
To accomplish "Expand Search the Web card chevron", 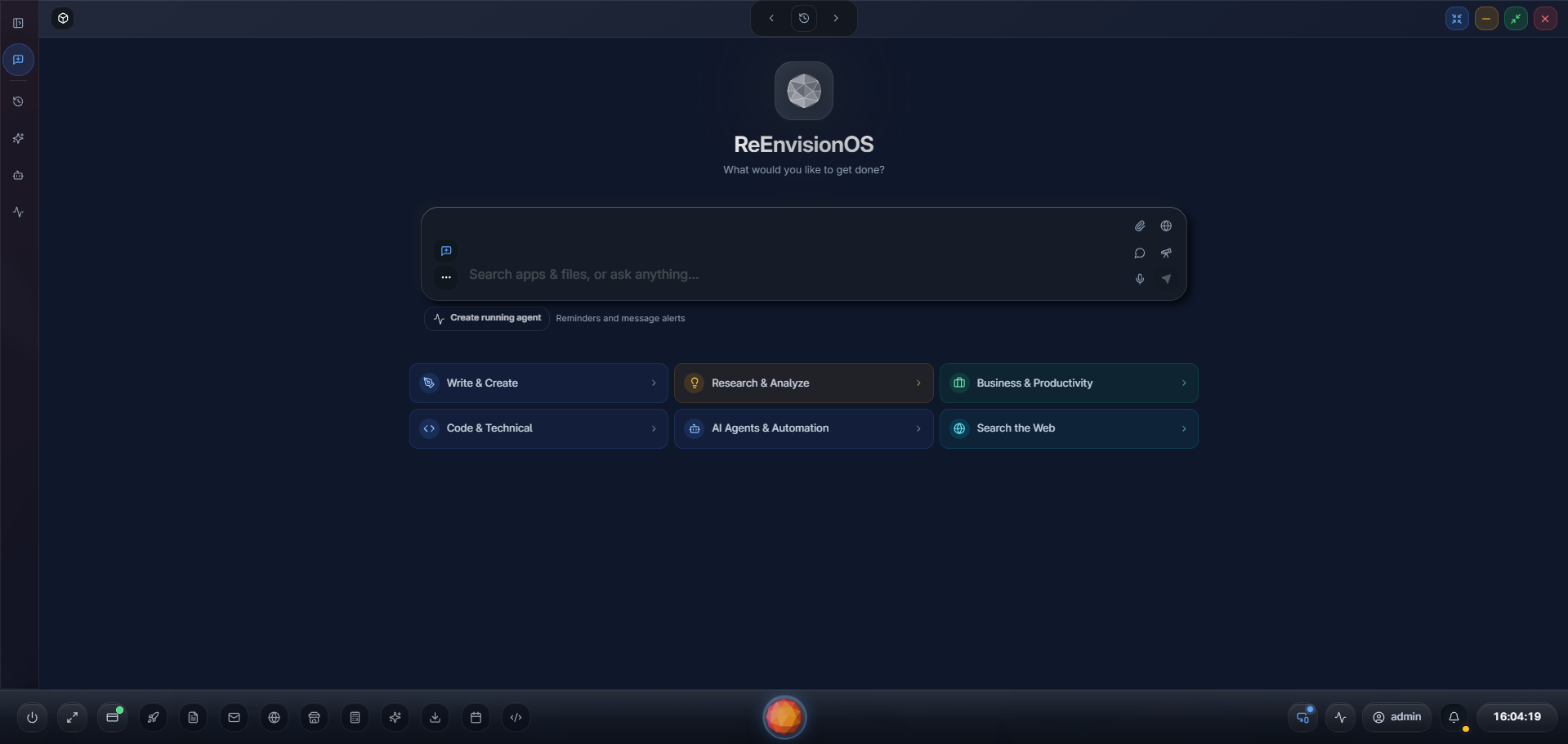I will 1184,428.
